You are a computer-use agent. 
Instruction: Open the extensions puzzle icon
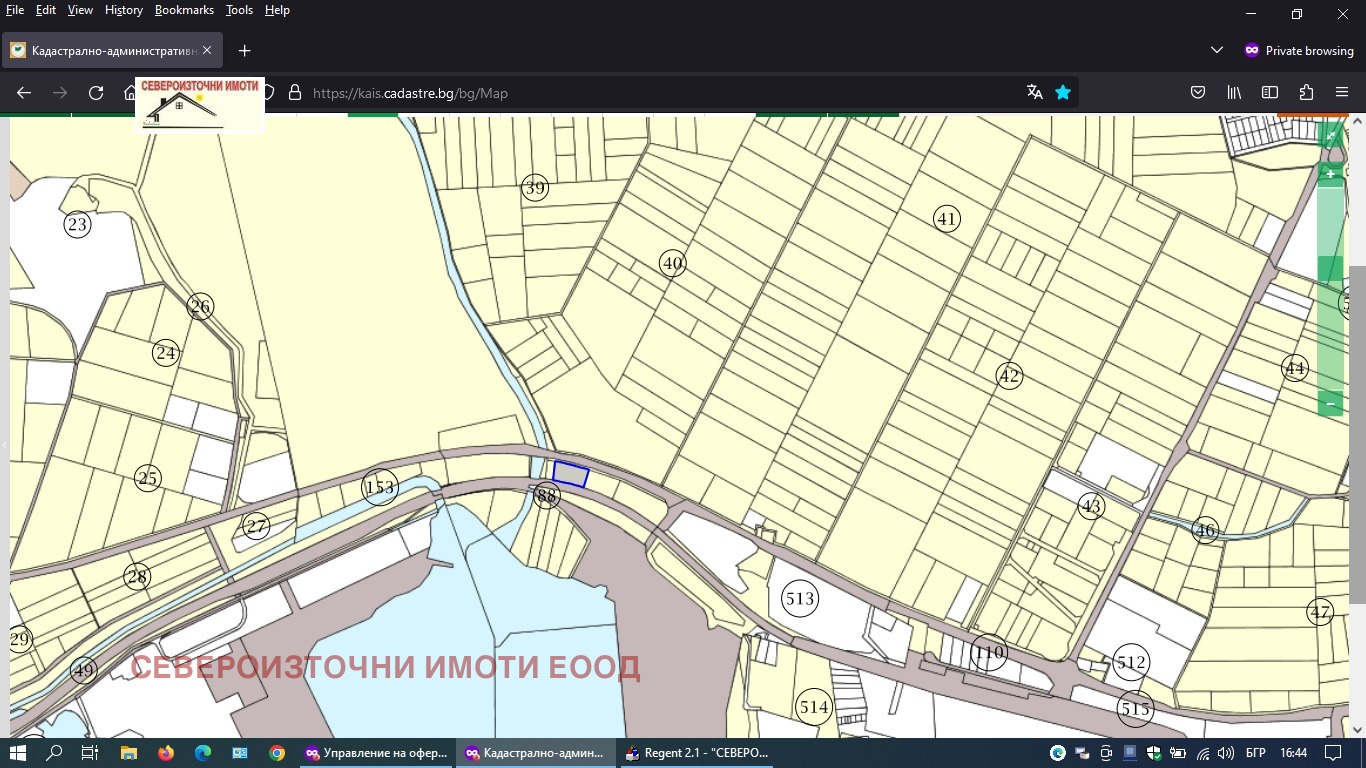tap(1306, 93)
